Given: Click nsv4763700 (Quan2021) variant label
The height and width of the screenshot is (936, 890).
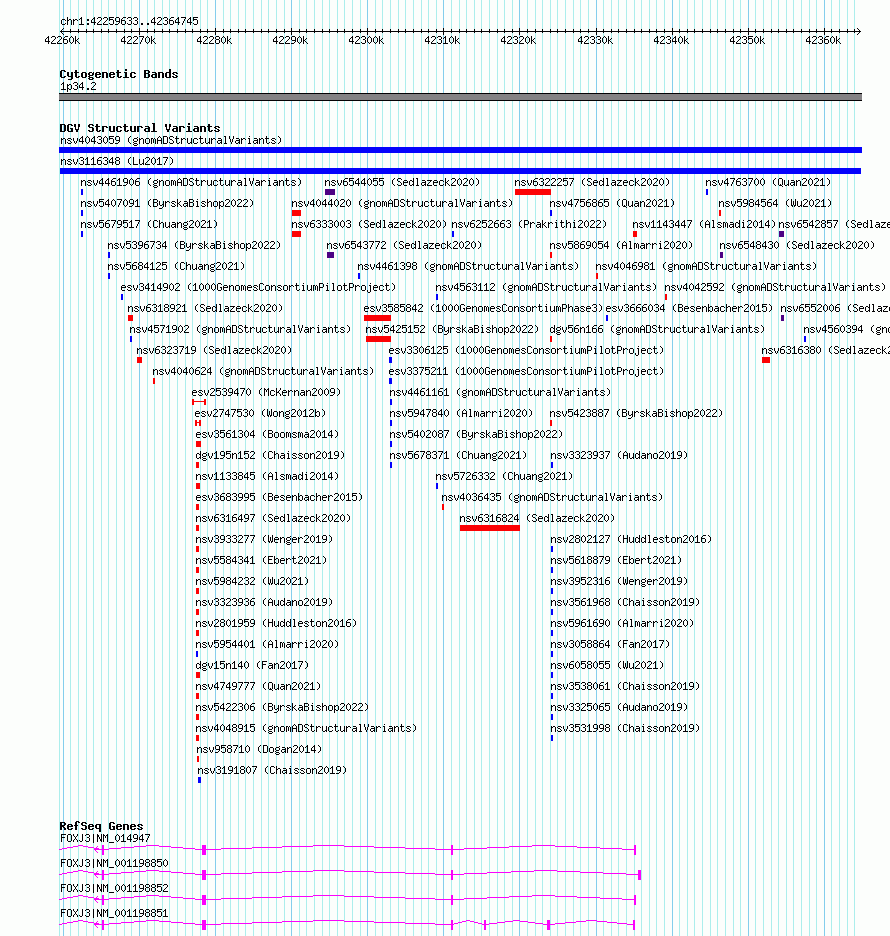Looking at the screenshot, I should pos(768,182).
